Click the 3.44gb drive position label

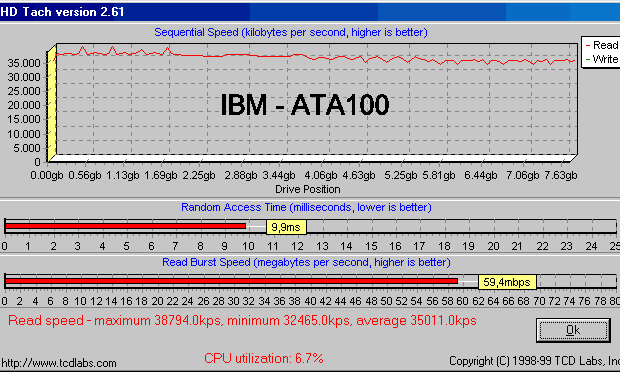(279, 175)
